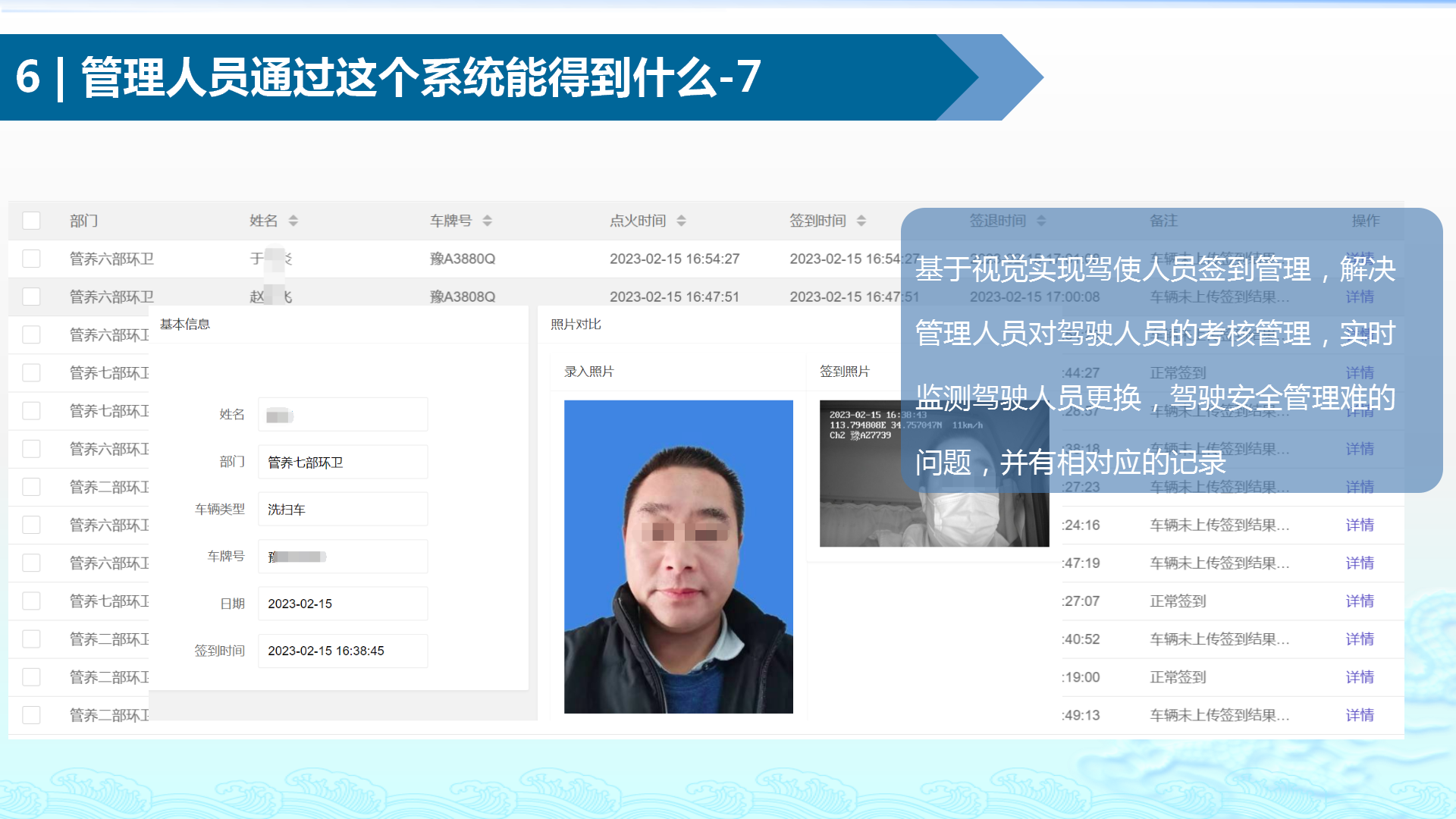This screenshot has width=1456, height=819.
Task: Click 详情 in the :40:52 row
Action: (1360, 639)
